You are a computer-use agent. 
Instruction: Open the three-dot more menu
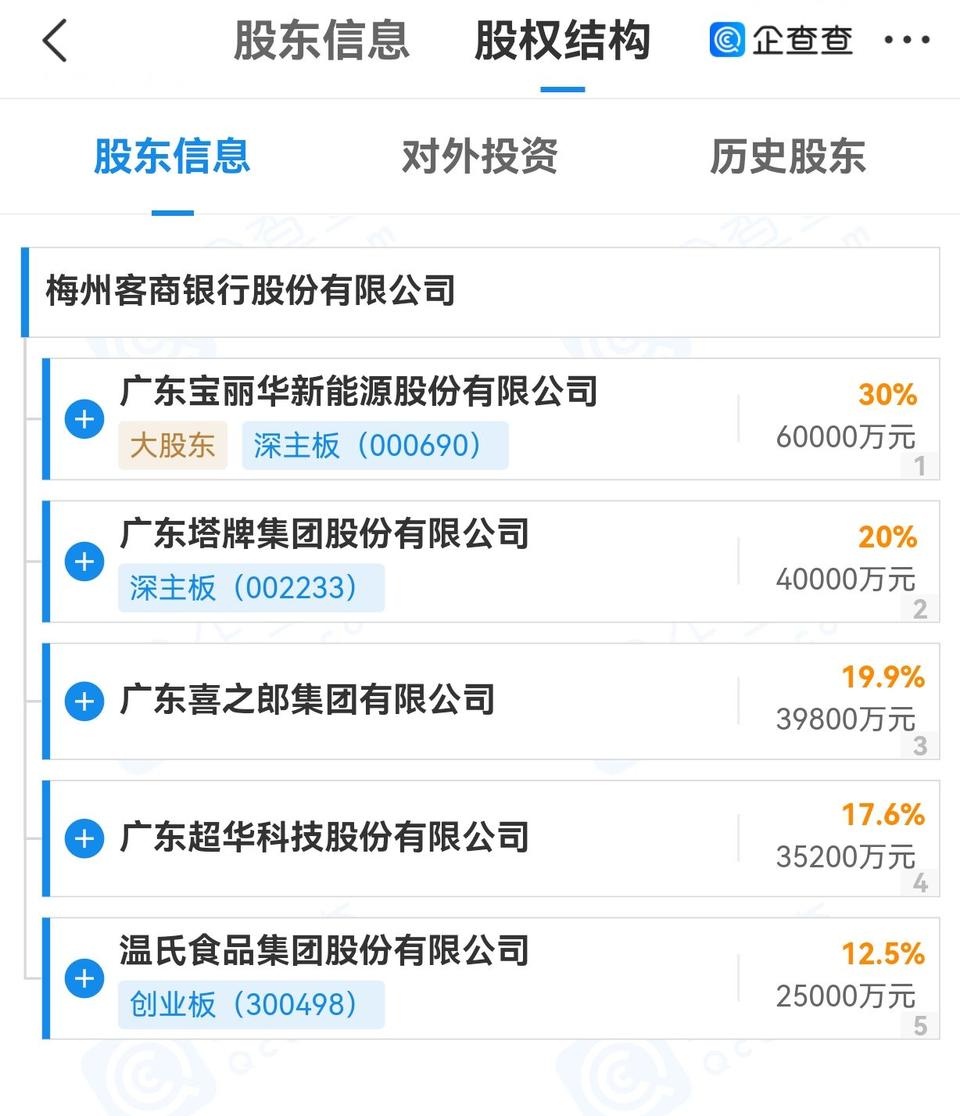[906, 41]
